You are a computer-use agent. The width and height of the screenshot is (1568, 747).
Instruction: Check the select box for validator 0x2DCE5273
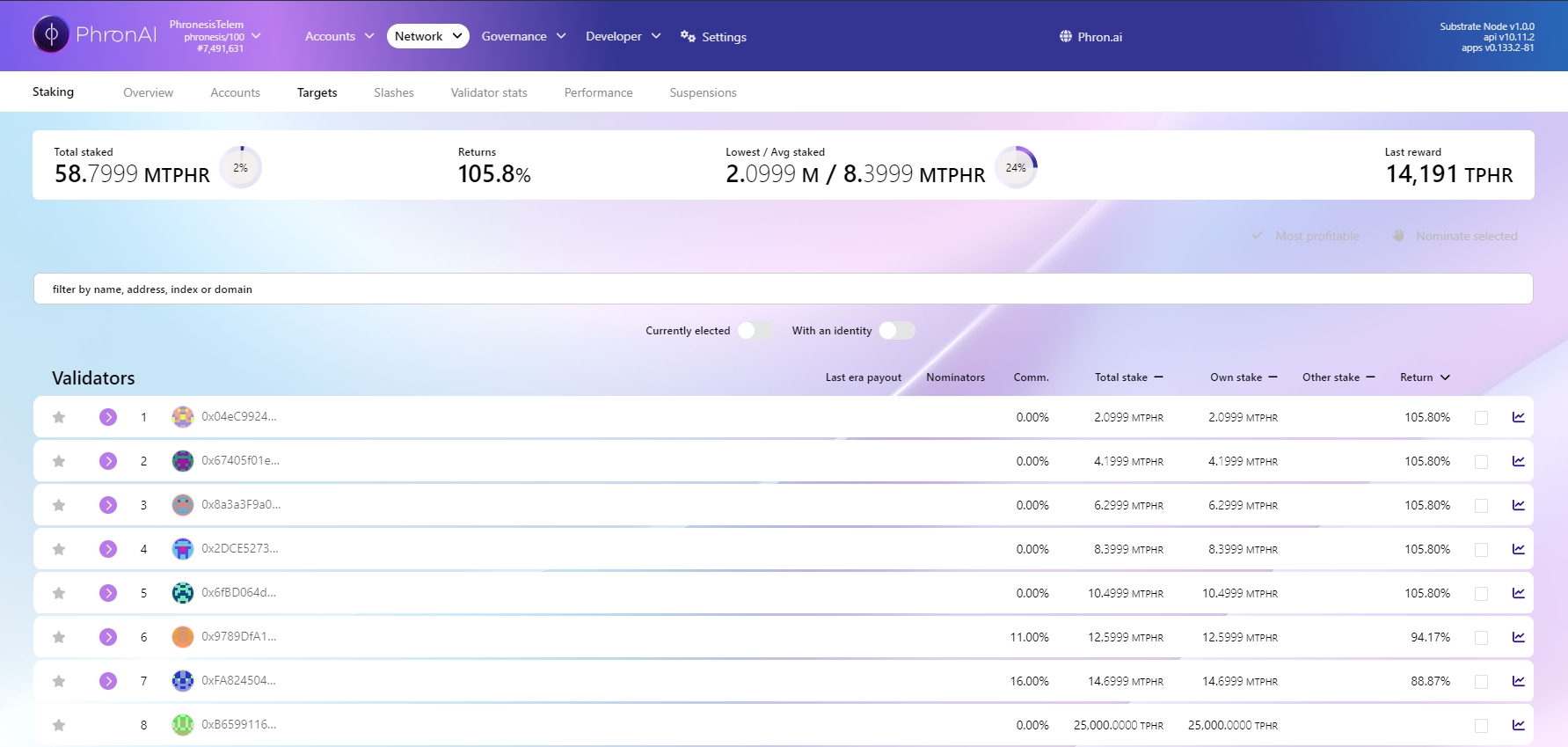point(1481,550)
